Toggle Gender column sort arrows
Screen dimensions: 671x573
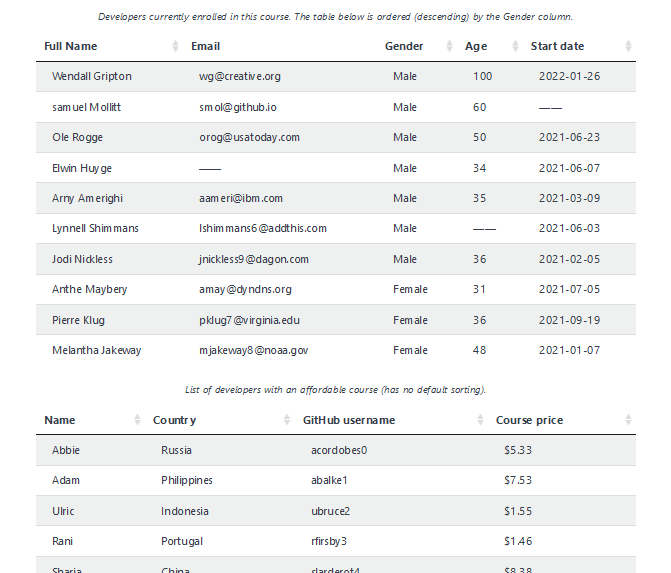(449, 47)
